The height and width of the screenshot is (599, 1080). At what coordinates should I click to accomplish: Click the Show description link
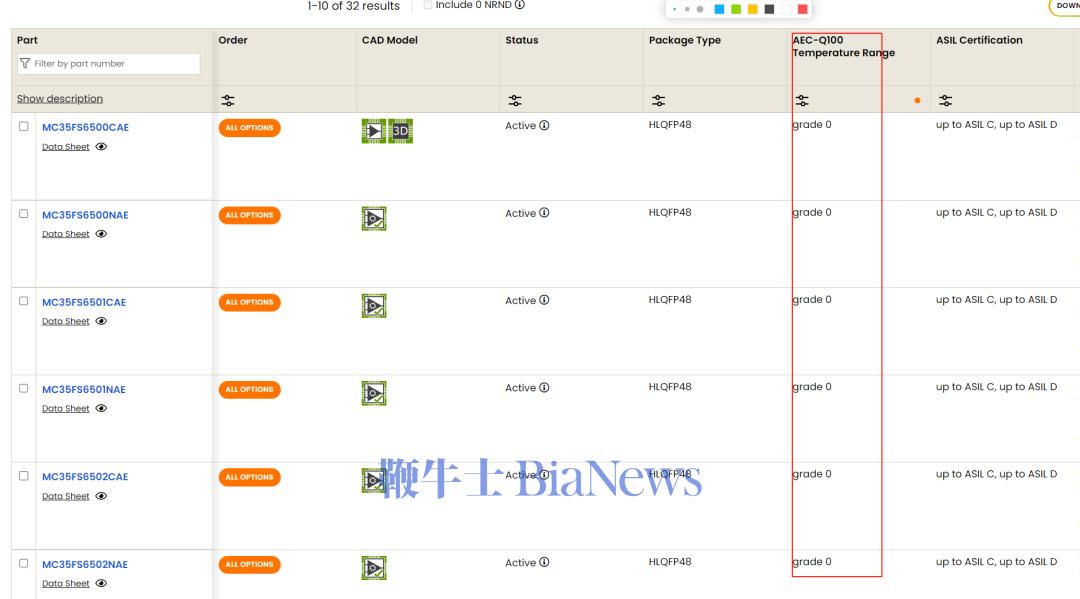pyautogui.click(x=60, y=98)
